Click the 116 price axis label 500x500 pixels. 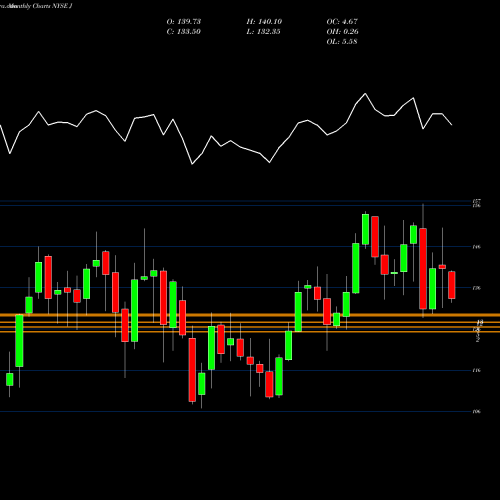click(477, 370)
